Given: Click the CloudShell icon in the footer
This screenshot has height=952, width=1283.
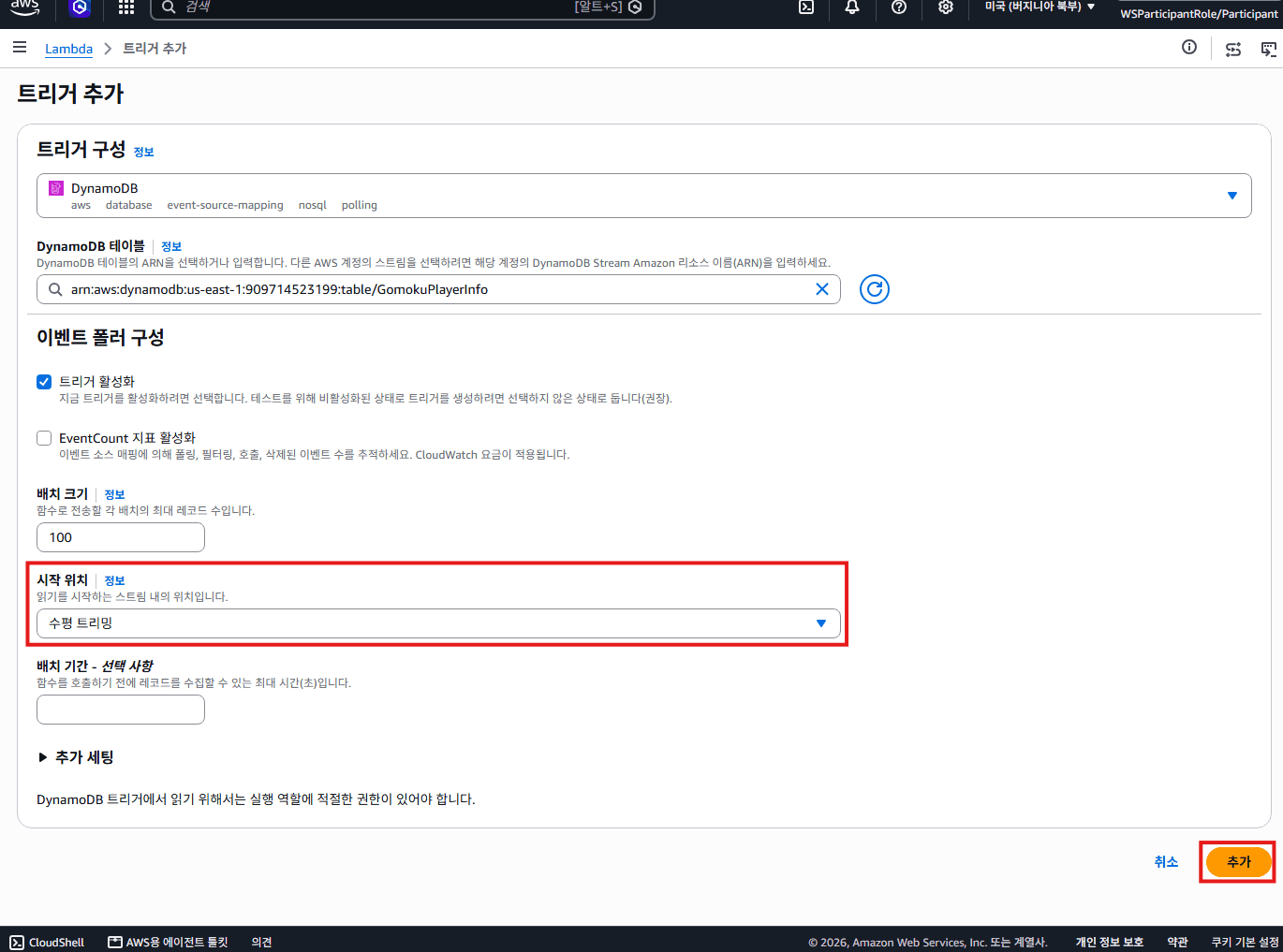Looking at the screenshot, I should [x=17, y=943].
